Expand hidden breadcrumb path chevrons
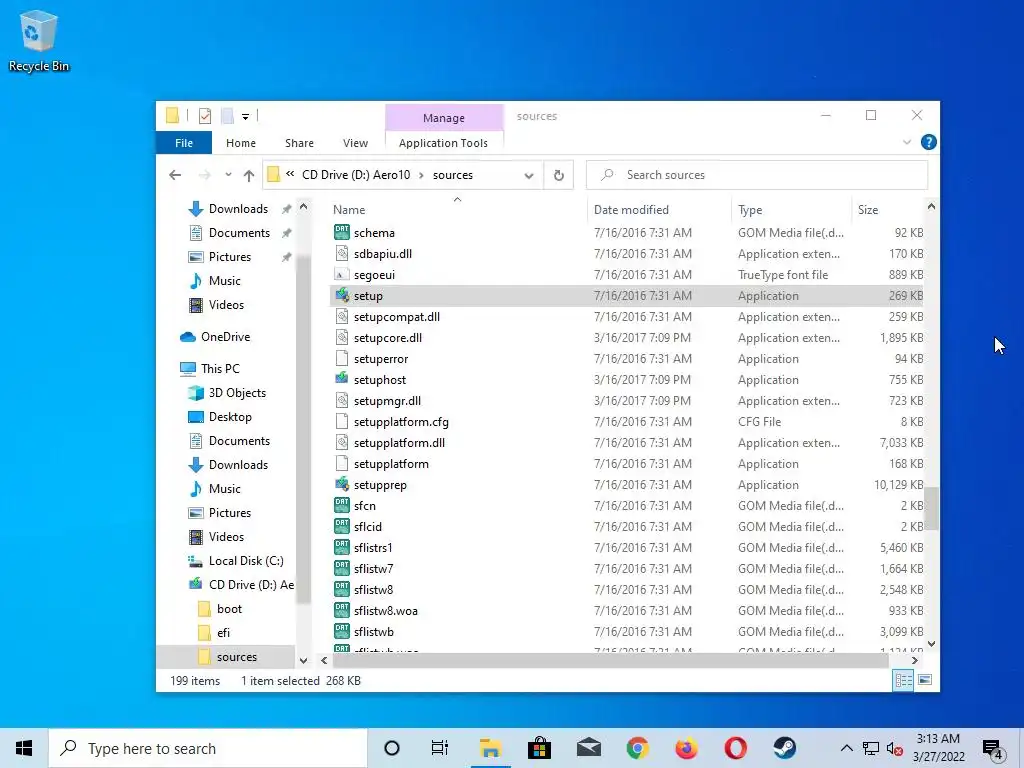This screenshot has height=768, width=1024. coord(290,174)
